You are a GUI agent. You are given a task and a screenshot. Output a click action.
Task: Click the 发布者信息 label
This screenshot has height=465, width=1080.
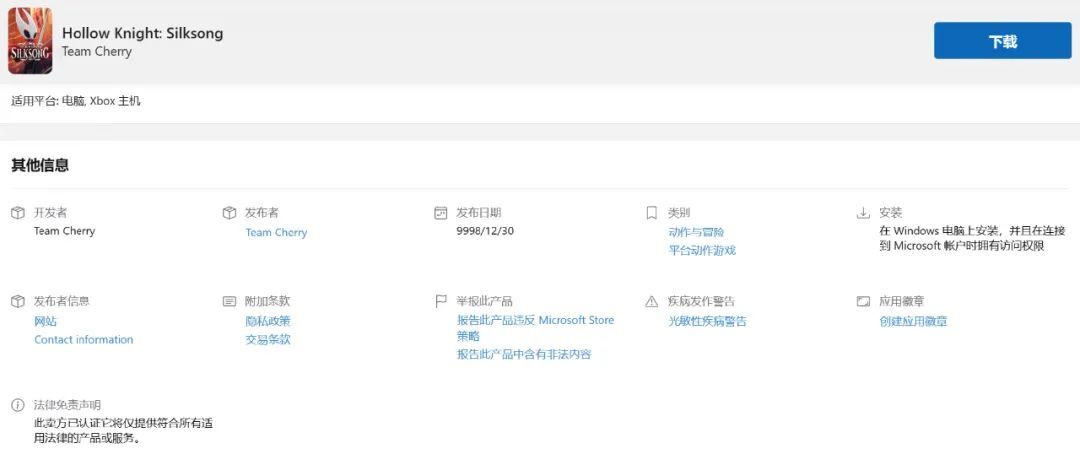click(x=61, y=301)
